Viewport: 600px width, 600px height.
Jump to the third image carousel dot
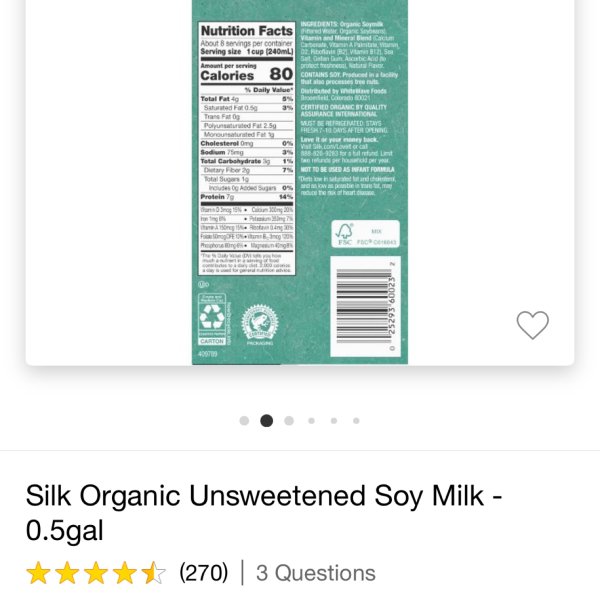click(x=289, y=421)
